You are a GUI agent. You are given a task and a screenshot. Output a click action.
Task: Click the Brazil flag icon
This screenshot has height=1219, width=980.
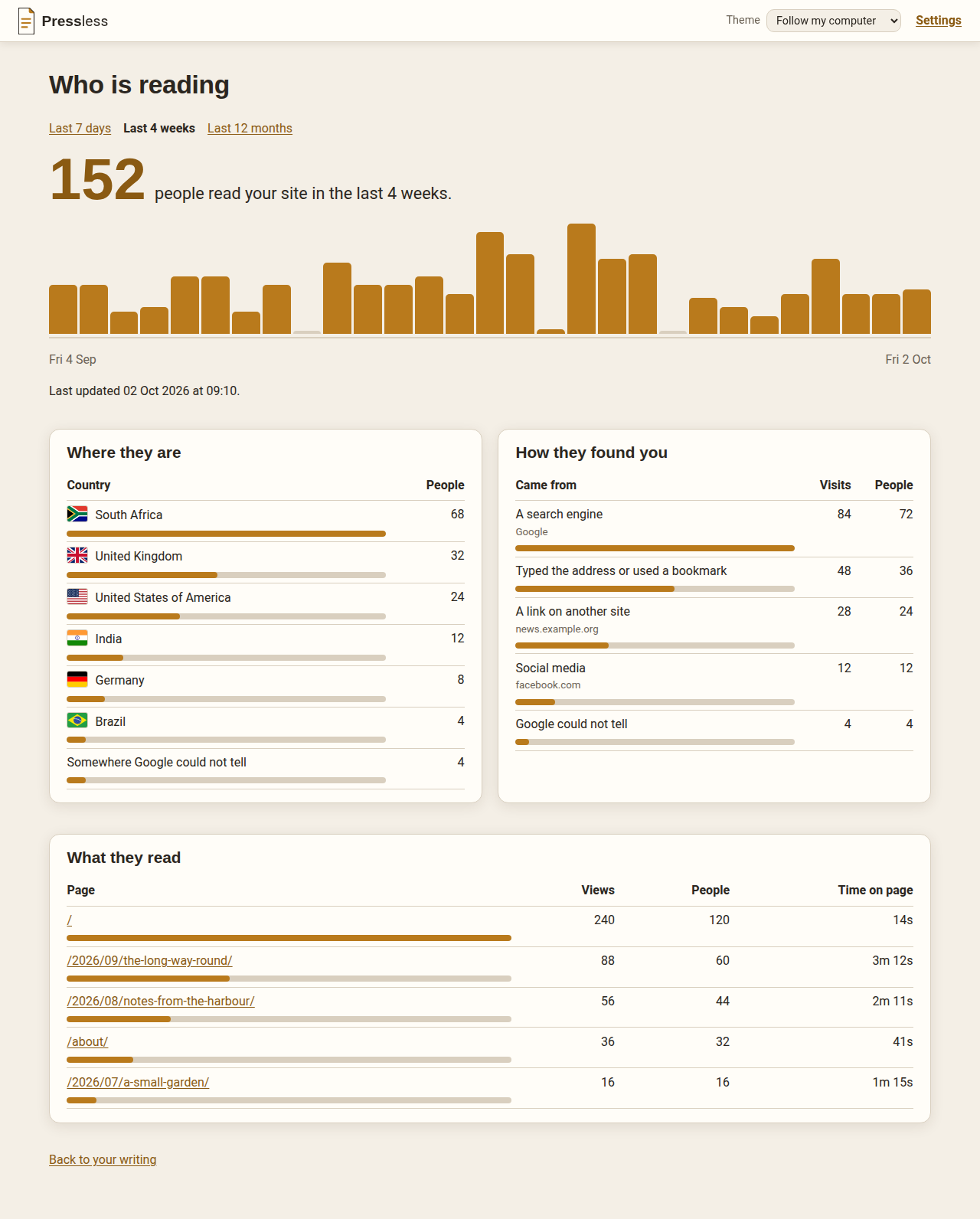(77, 721)
